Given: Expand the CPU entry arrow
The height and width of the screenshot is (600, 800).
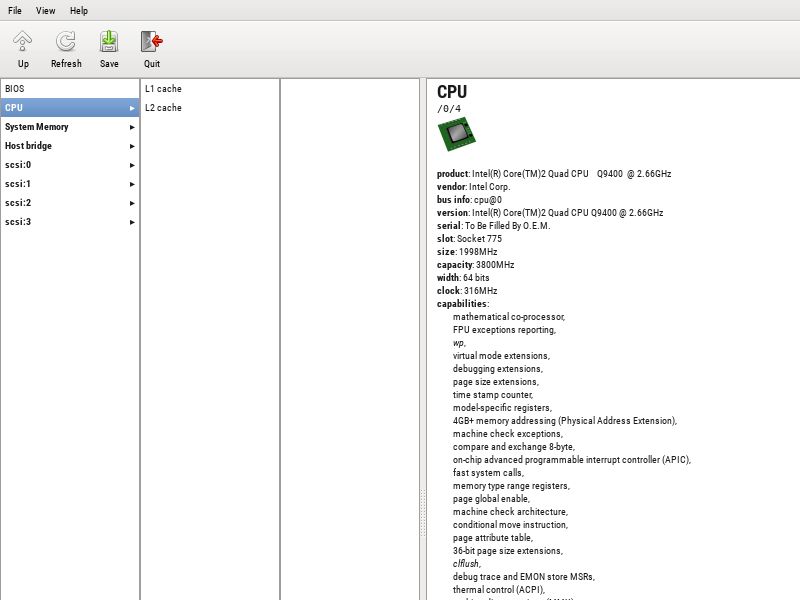Looking at the screenshot, I should (132, 108).
